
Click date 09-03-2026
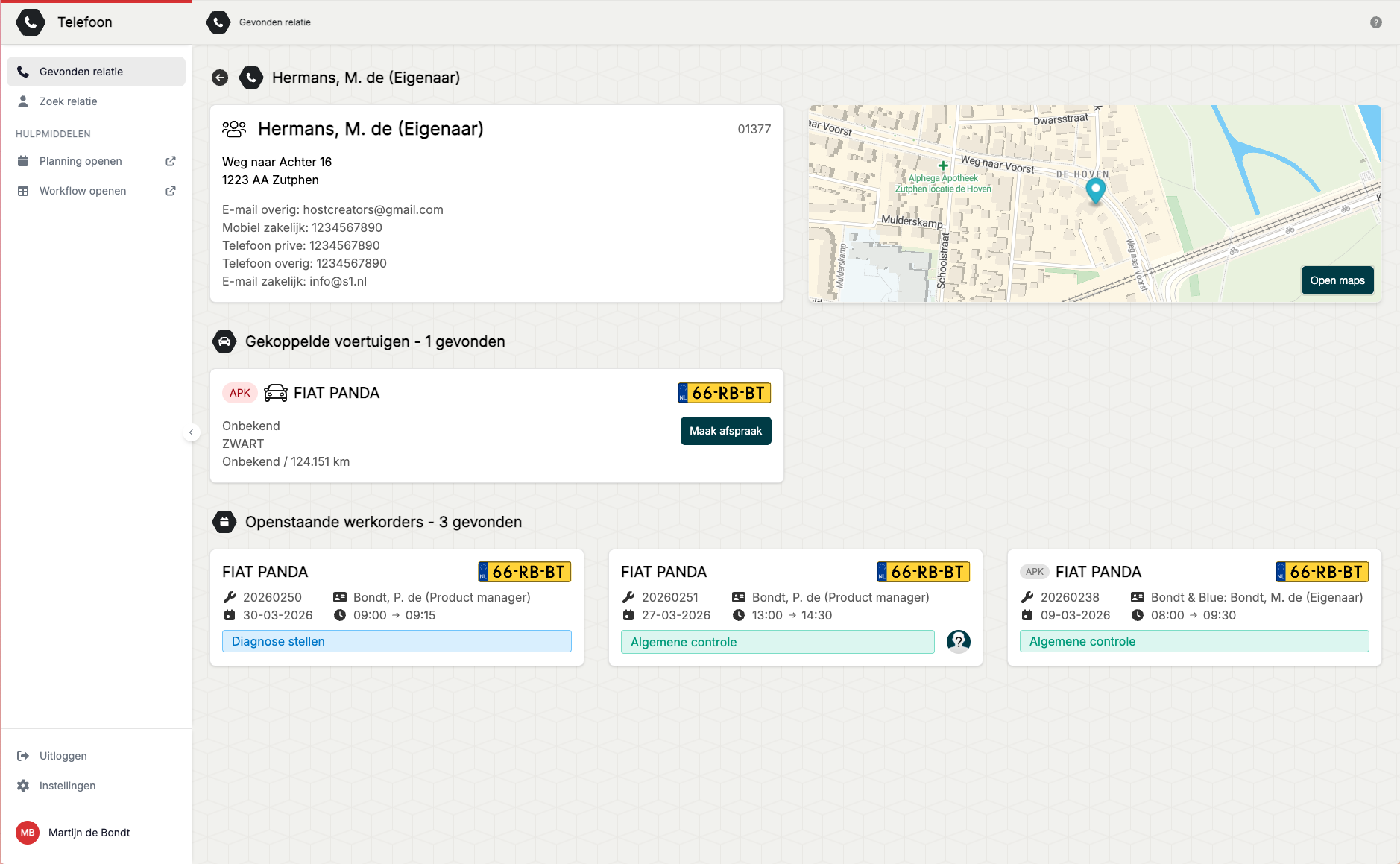pyautogui.click(x=1075, y=615)
